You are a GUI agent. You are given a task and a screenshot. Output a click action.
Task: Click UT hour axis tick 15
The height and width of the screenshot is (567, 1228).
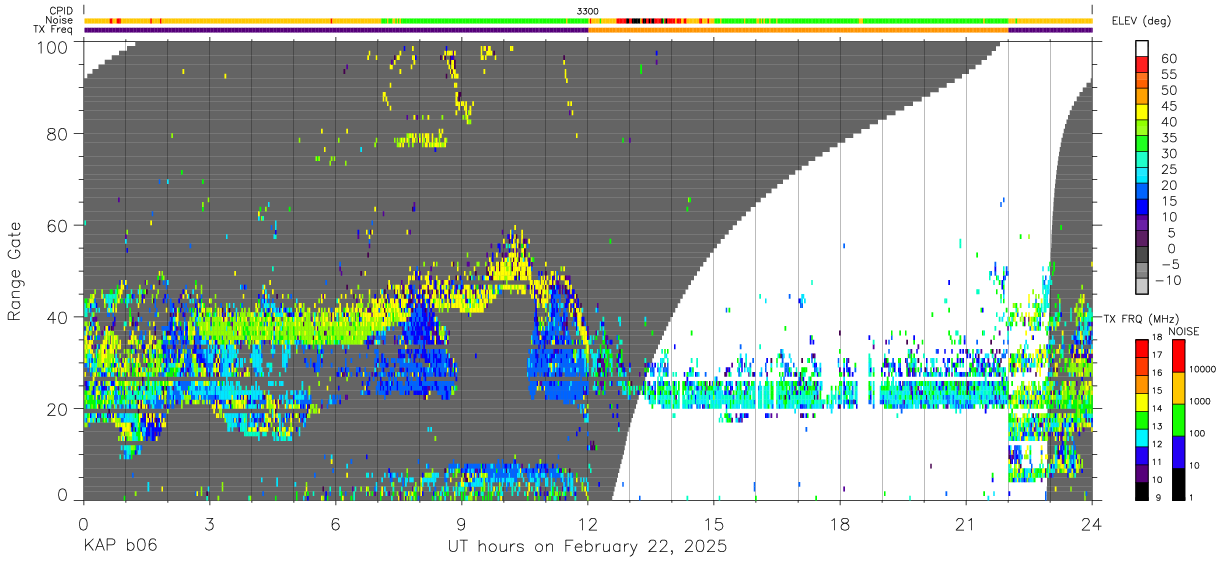coord(714,523)
